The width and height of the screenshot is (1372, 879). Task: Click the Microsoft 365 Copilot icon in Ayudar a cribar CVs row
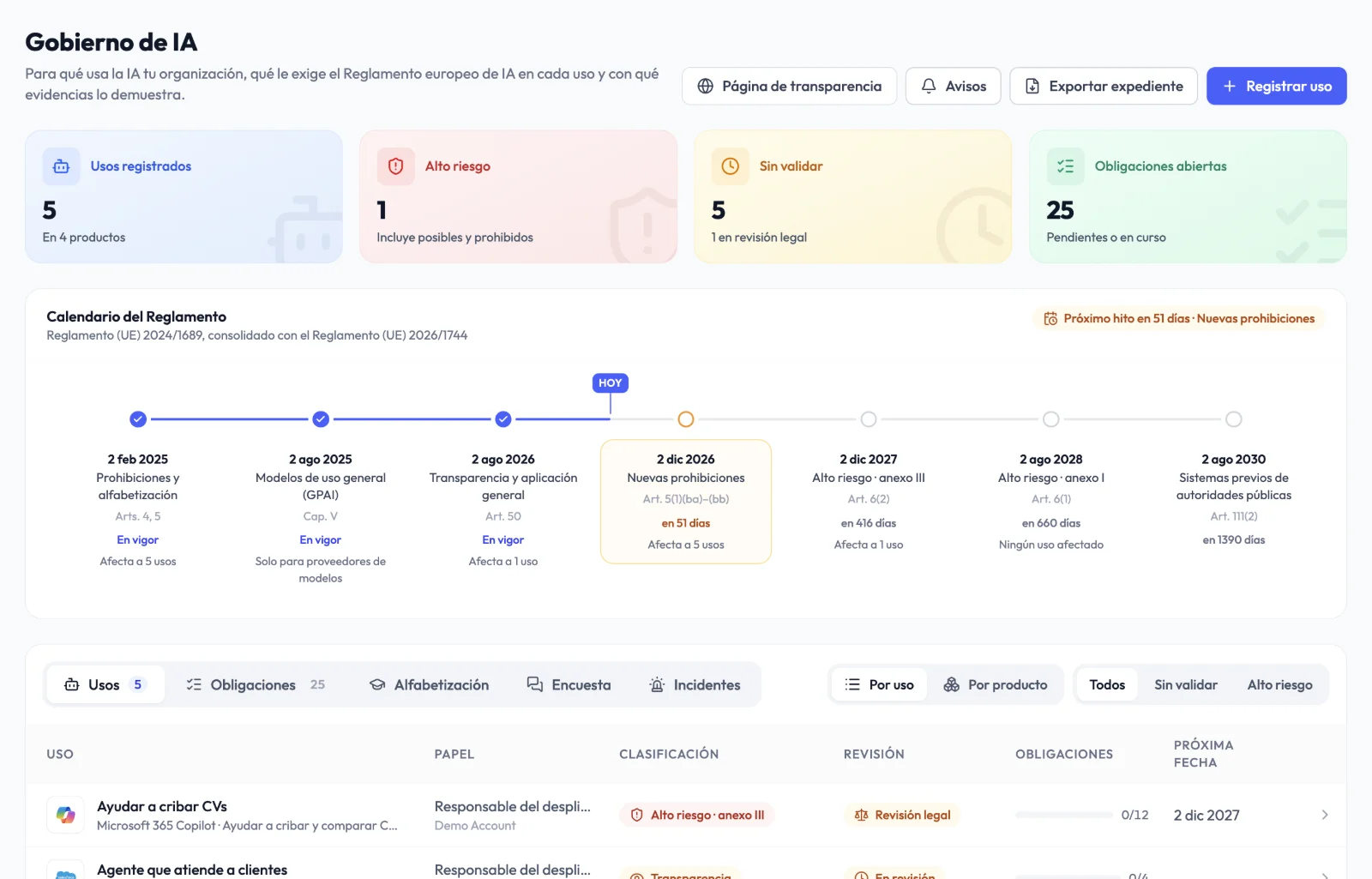(65, 815)
